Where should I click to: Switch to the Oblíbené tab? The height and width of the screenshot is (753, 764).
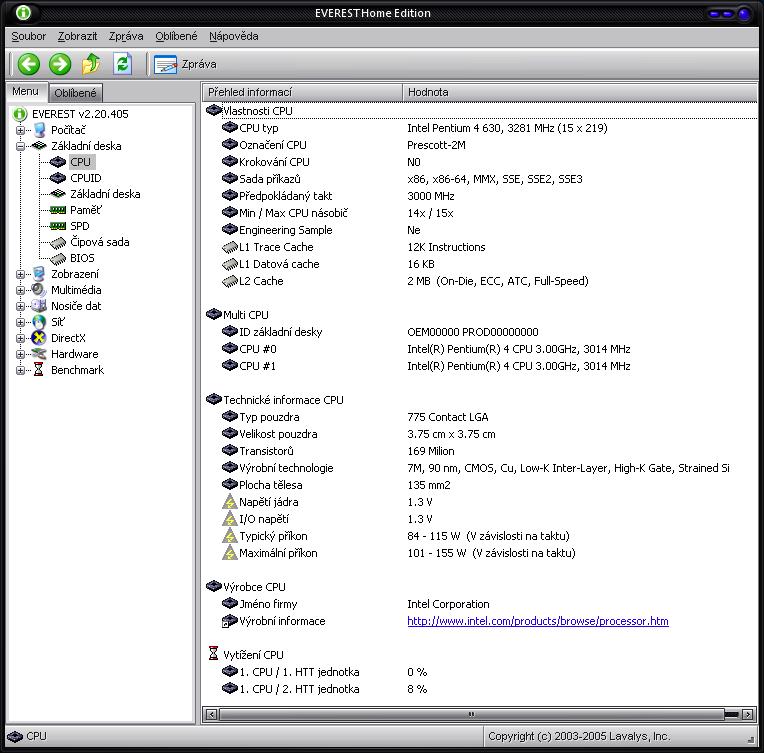(x=75, y=93)
